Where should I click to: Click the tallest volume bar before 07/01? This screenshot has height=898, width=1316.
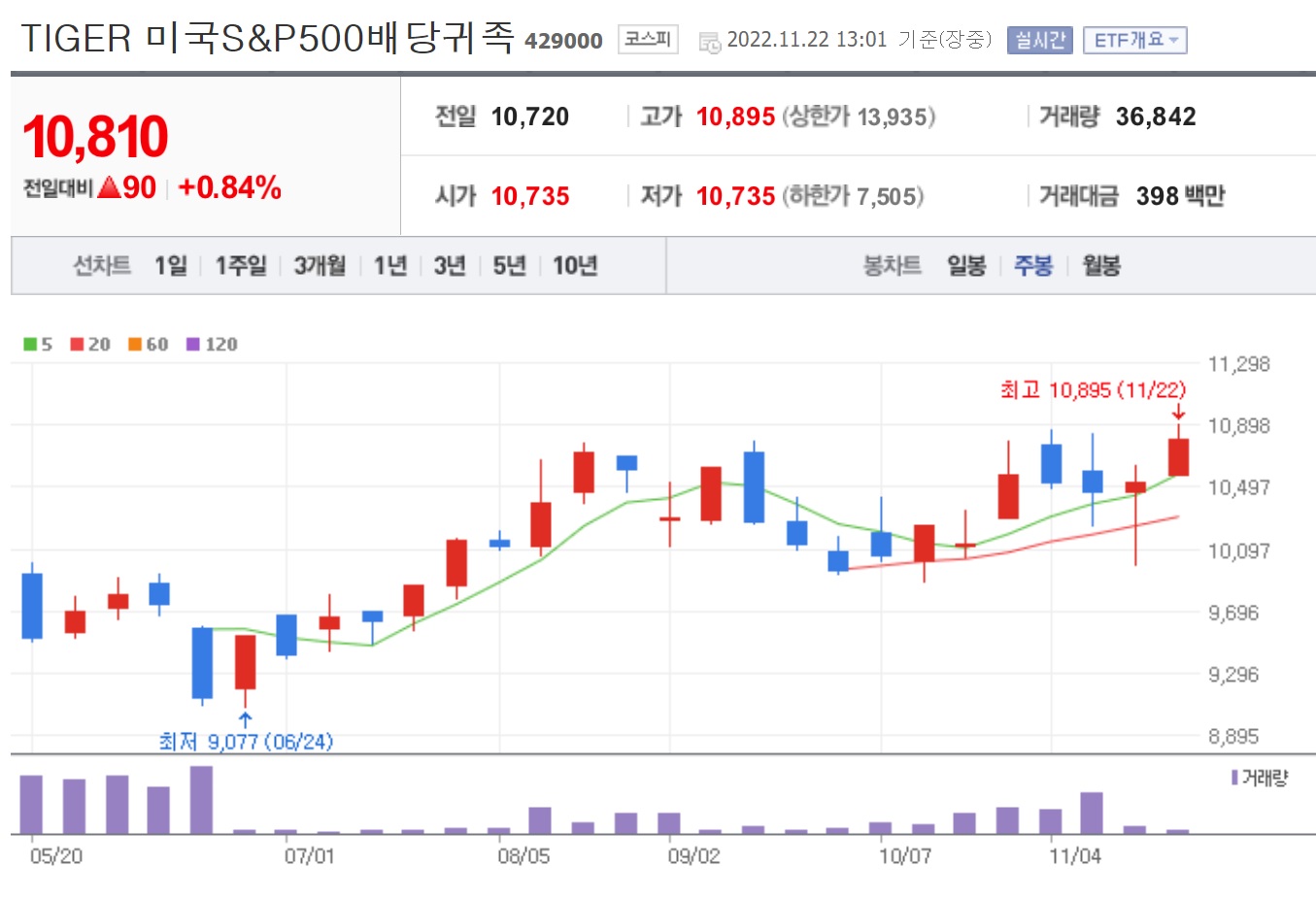pyautogui.click(x=201, y=800)
